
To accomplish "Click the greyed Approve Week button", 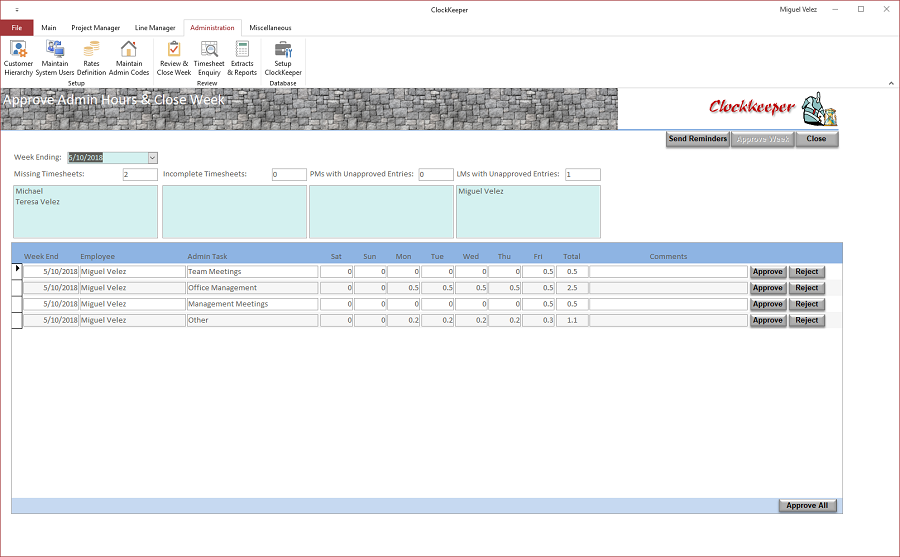I will pyautogui.click(x=763, y=139).
